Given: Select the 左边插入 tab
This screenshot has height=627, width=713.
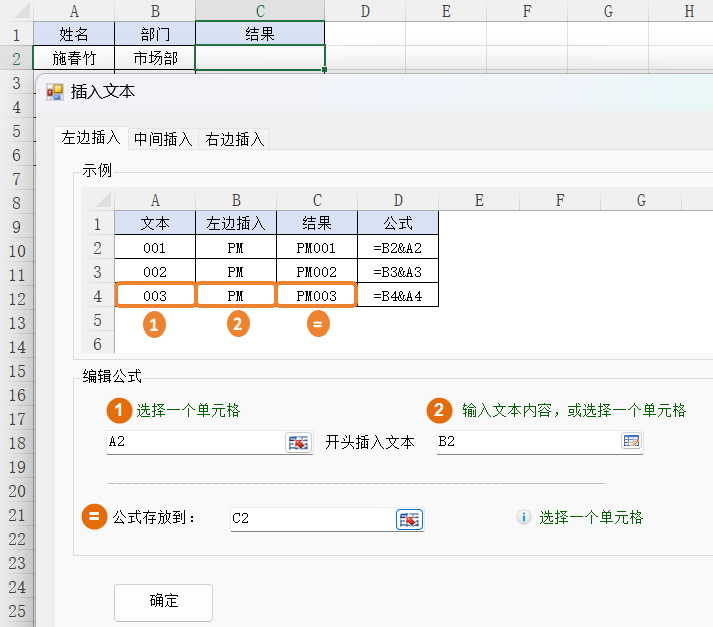Looking at the screenshot, I should pos(91,138).
